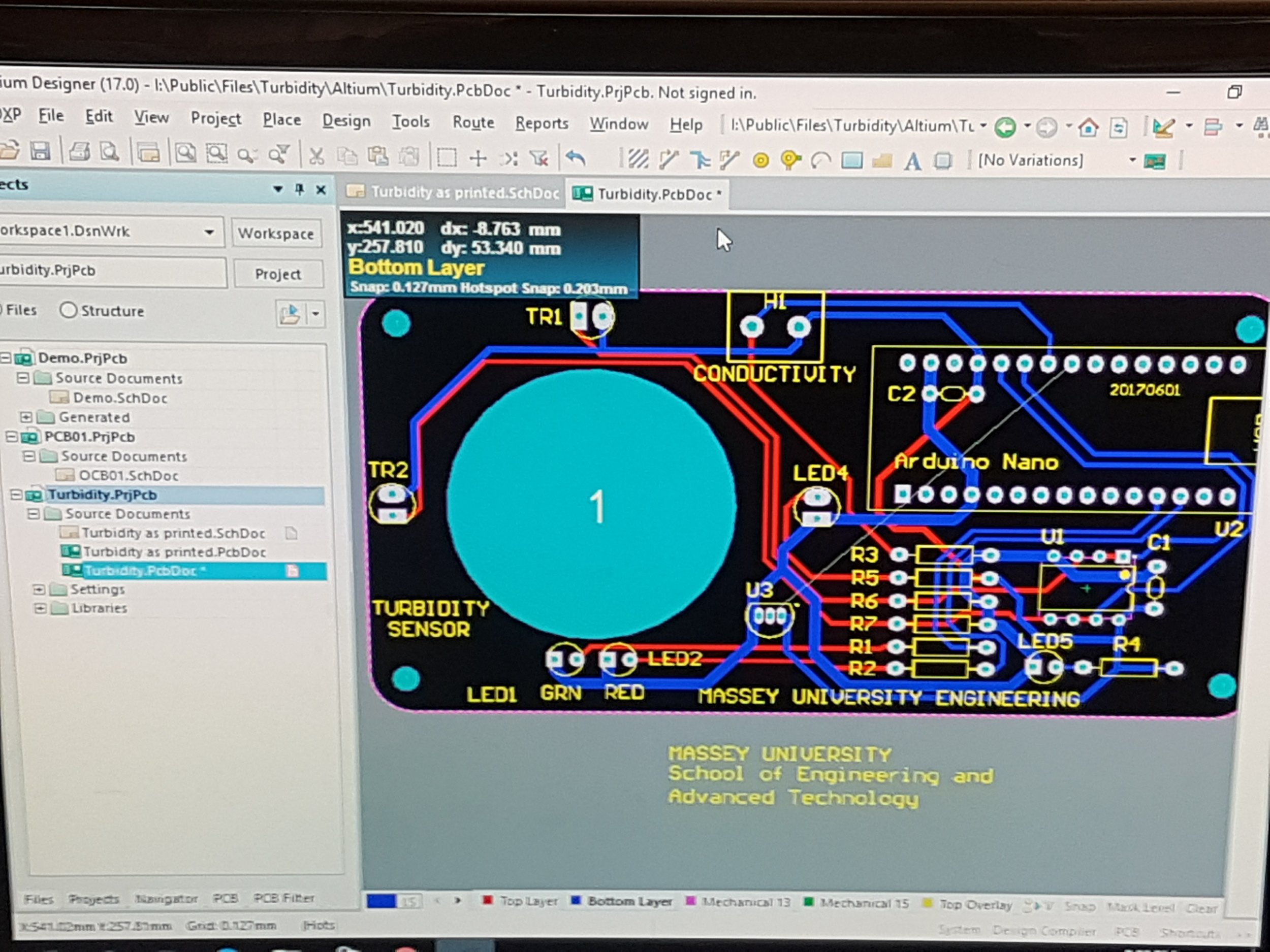Select the Place Component tool
Image resolution: width=1270 pixels, height=952 pixels.
pyautogui.click(x=943, y=161)
